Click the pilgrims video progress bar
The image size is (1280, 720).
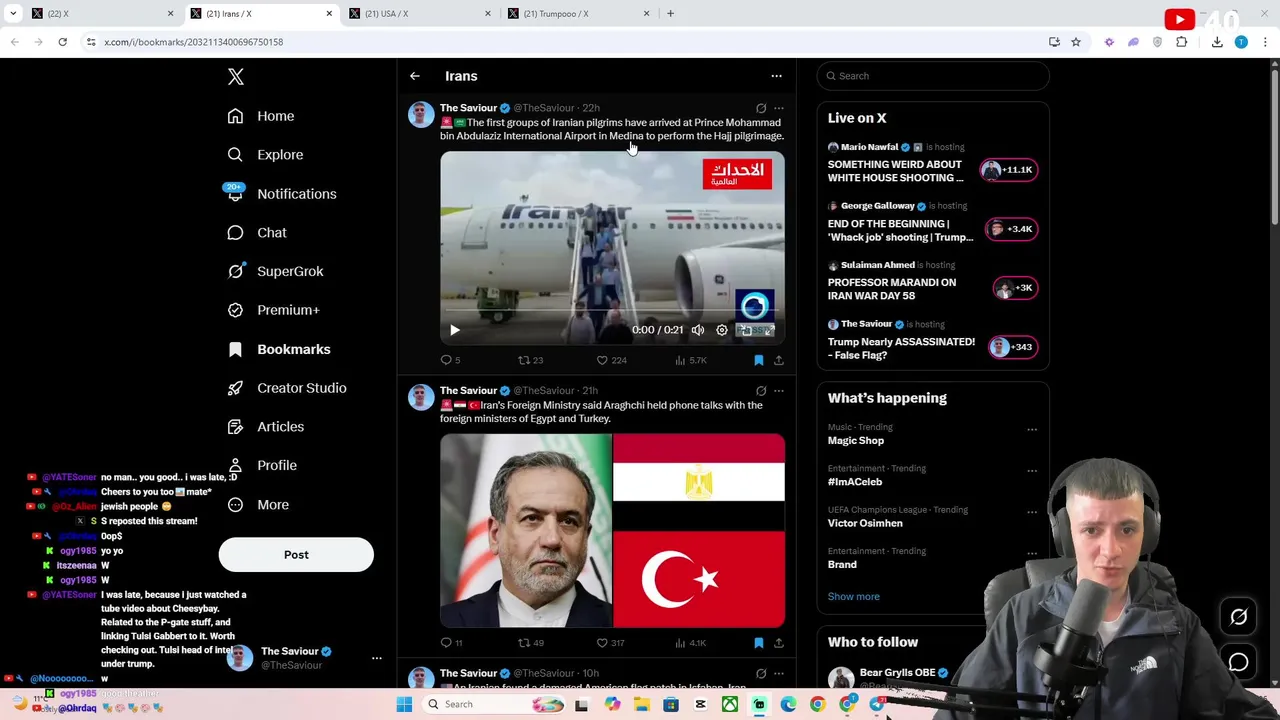[612, 312]
